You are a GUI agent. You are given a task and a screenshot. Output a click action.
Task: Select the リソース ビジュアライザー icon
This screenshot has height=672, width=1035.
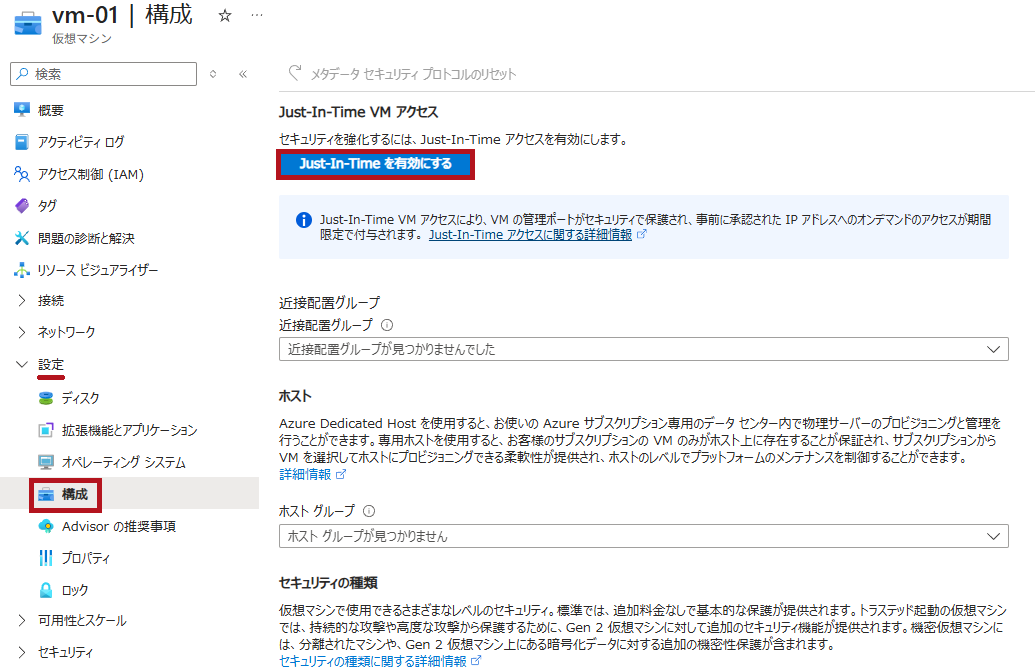click(x=20, y=268)
